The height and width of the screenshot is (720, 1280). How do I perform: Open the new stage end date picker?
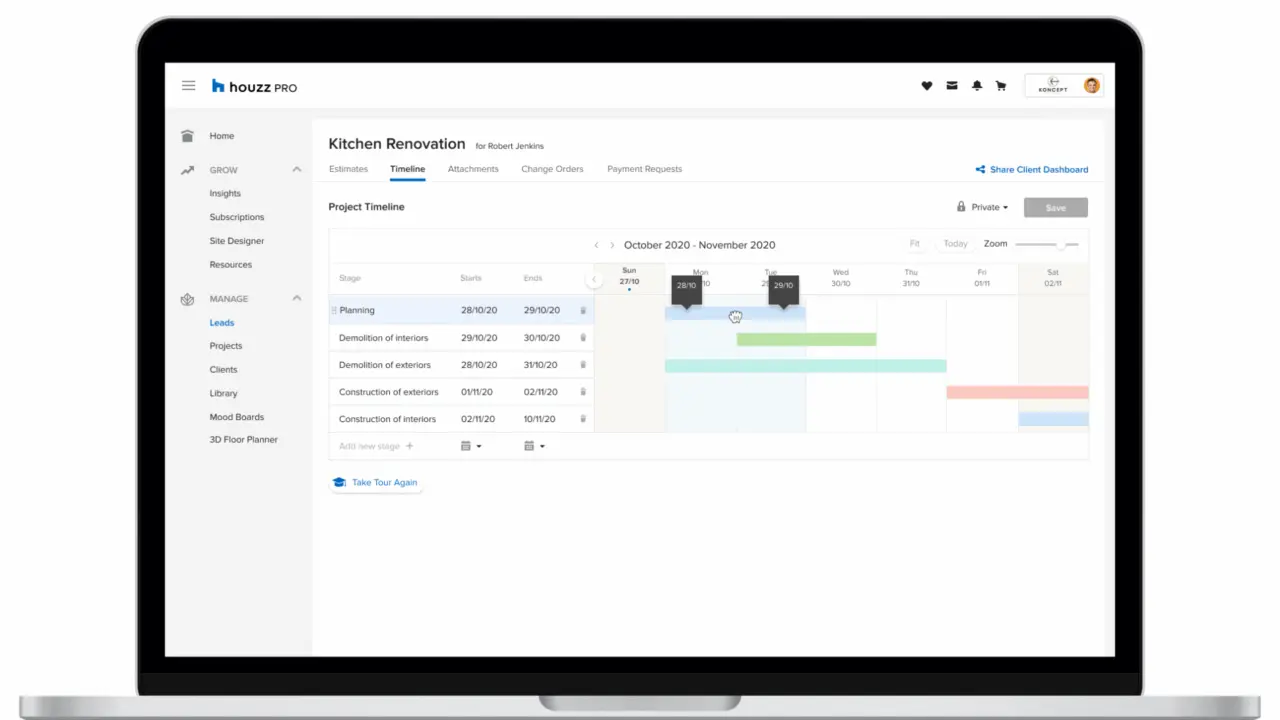click(x=534, y=446)
